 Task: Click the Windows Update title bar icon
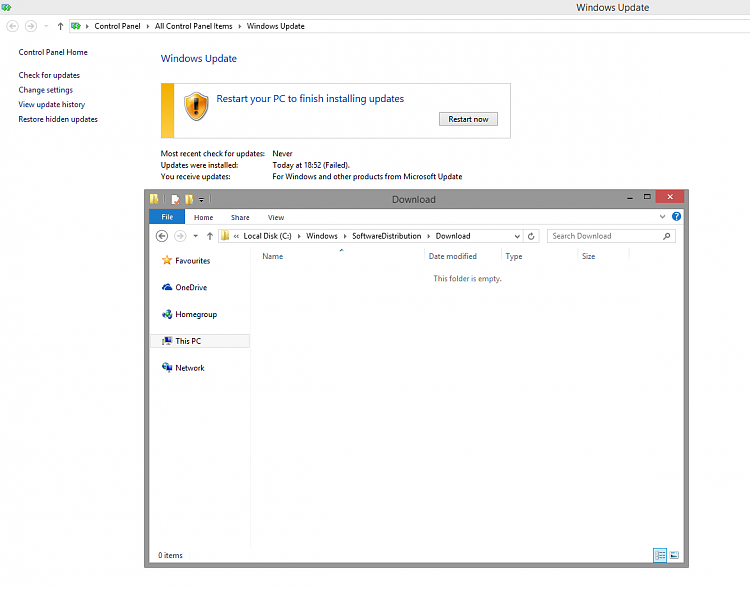(6, 7)
